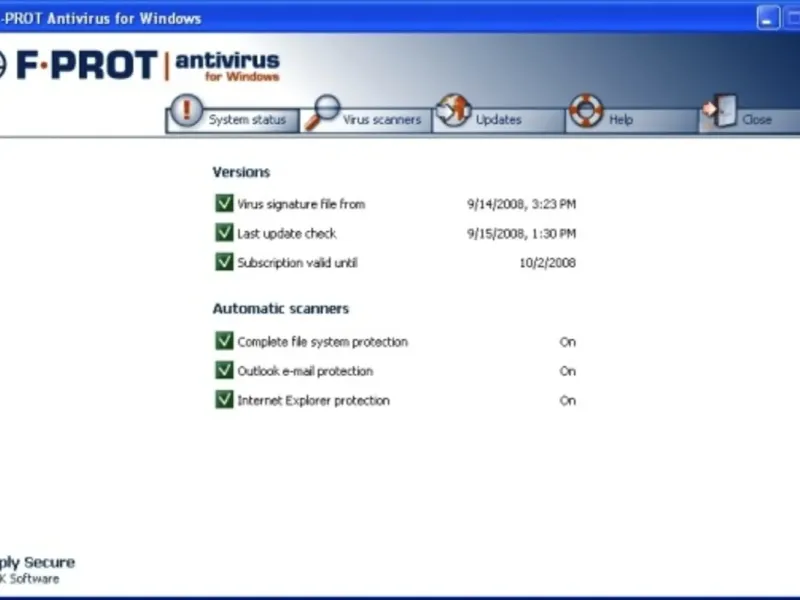This screenshot has width=800, height=600.
Task: Click the window title bar text
Action: point(101,18)
